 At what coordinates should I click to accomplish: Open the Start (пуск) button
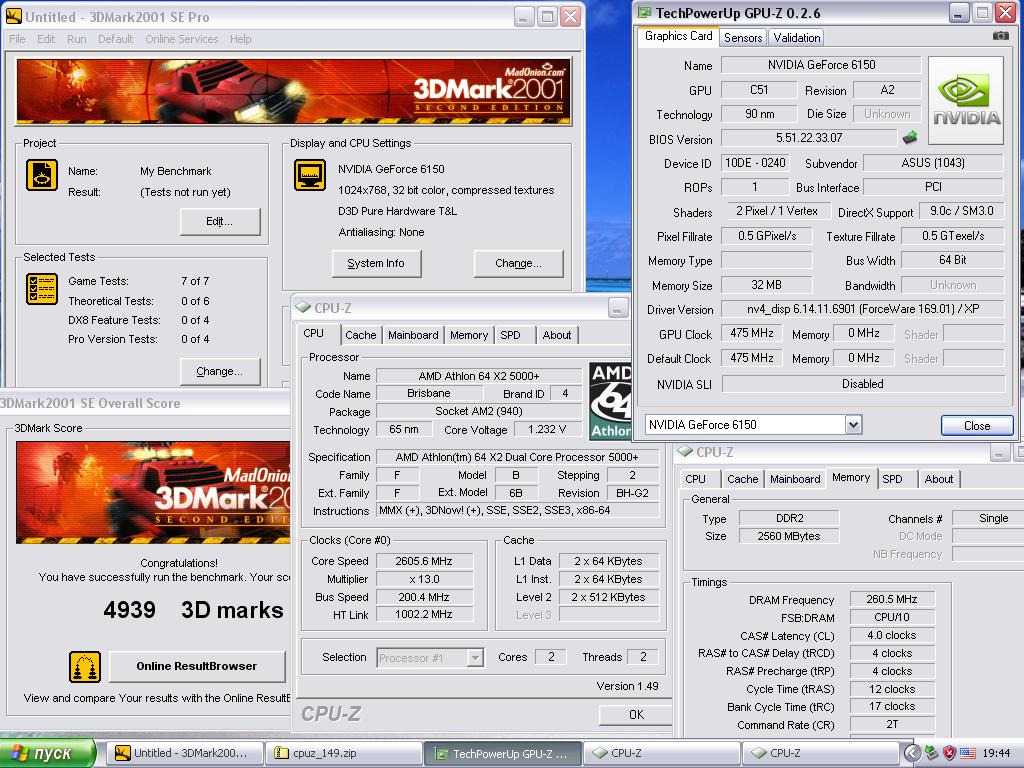click(x=48, y=753)
